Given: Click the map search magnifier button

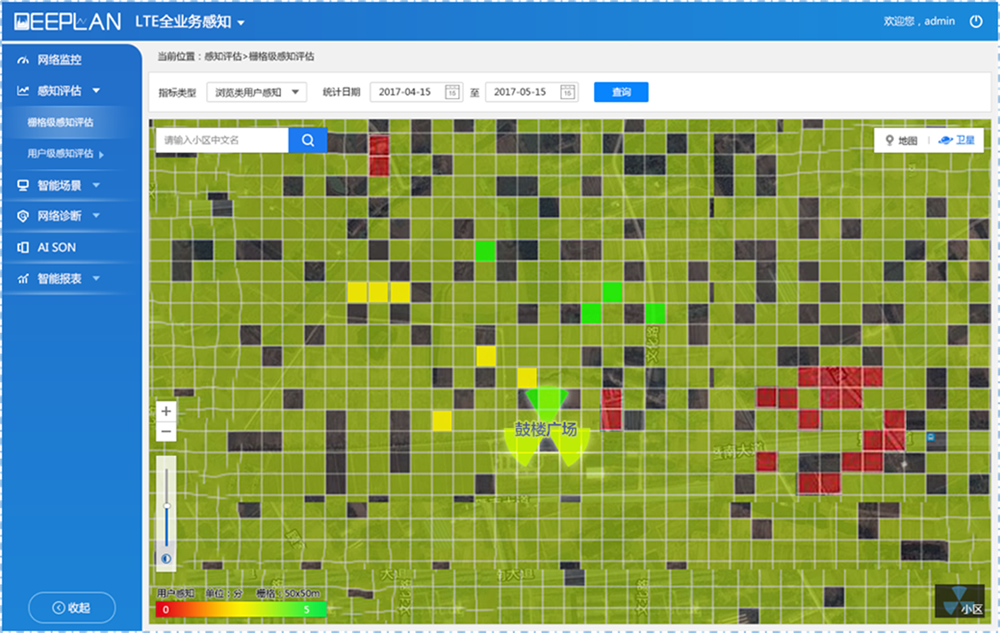Looking at the screenshot, I should [x=308, y=140].
